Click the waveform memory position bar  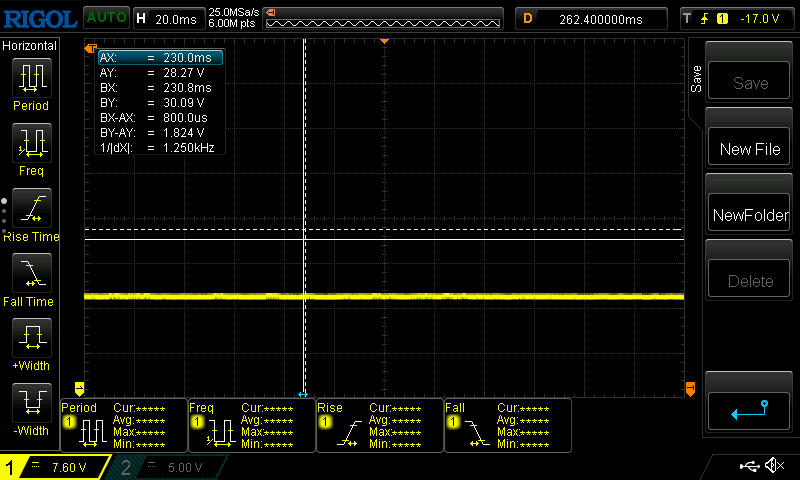(x=382, y=18)
